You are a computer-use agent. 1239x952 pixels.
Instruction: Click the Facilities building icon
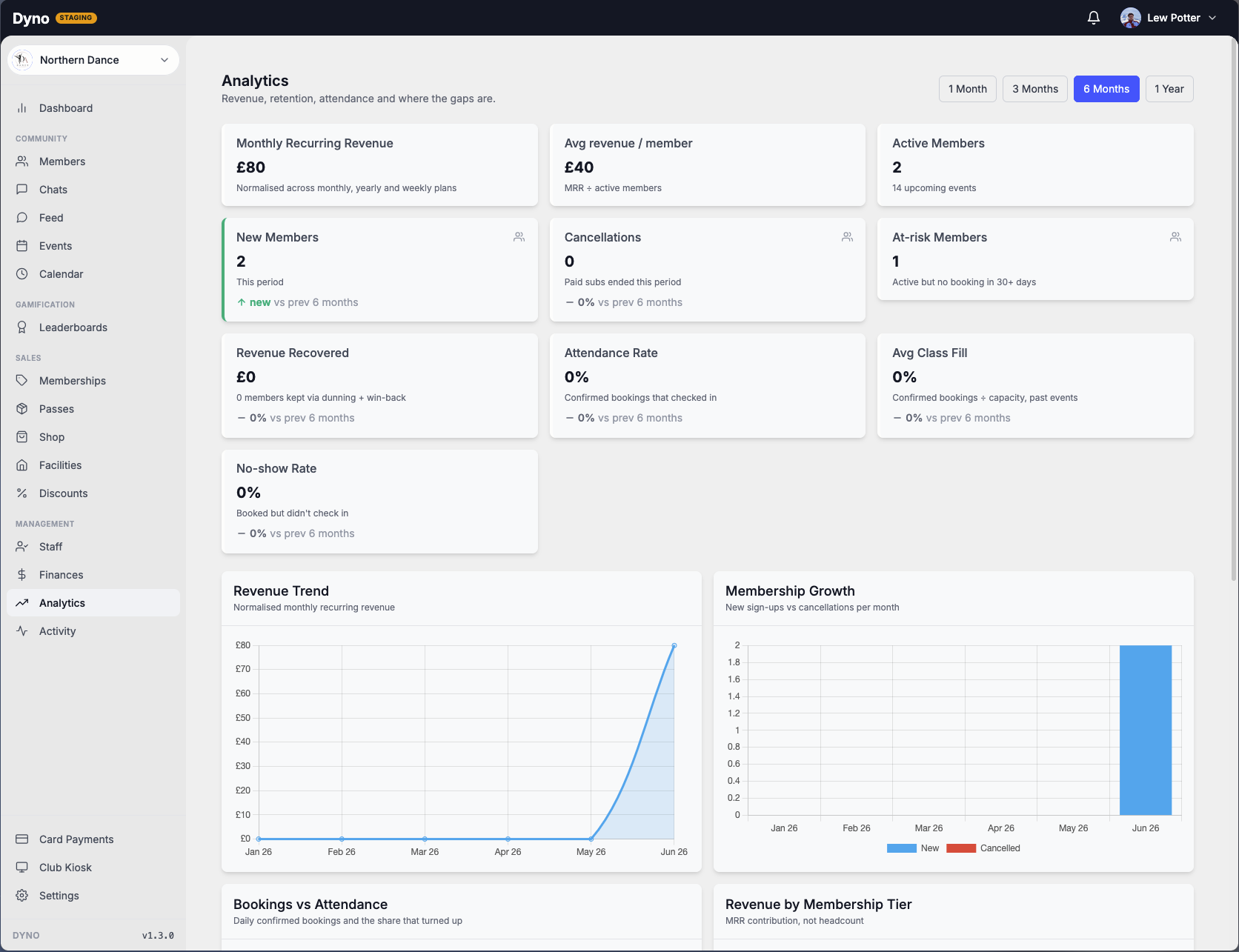(x=22, y=465)
